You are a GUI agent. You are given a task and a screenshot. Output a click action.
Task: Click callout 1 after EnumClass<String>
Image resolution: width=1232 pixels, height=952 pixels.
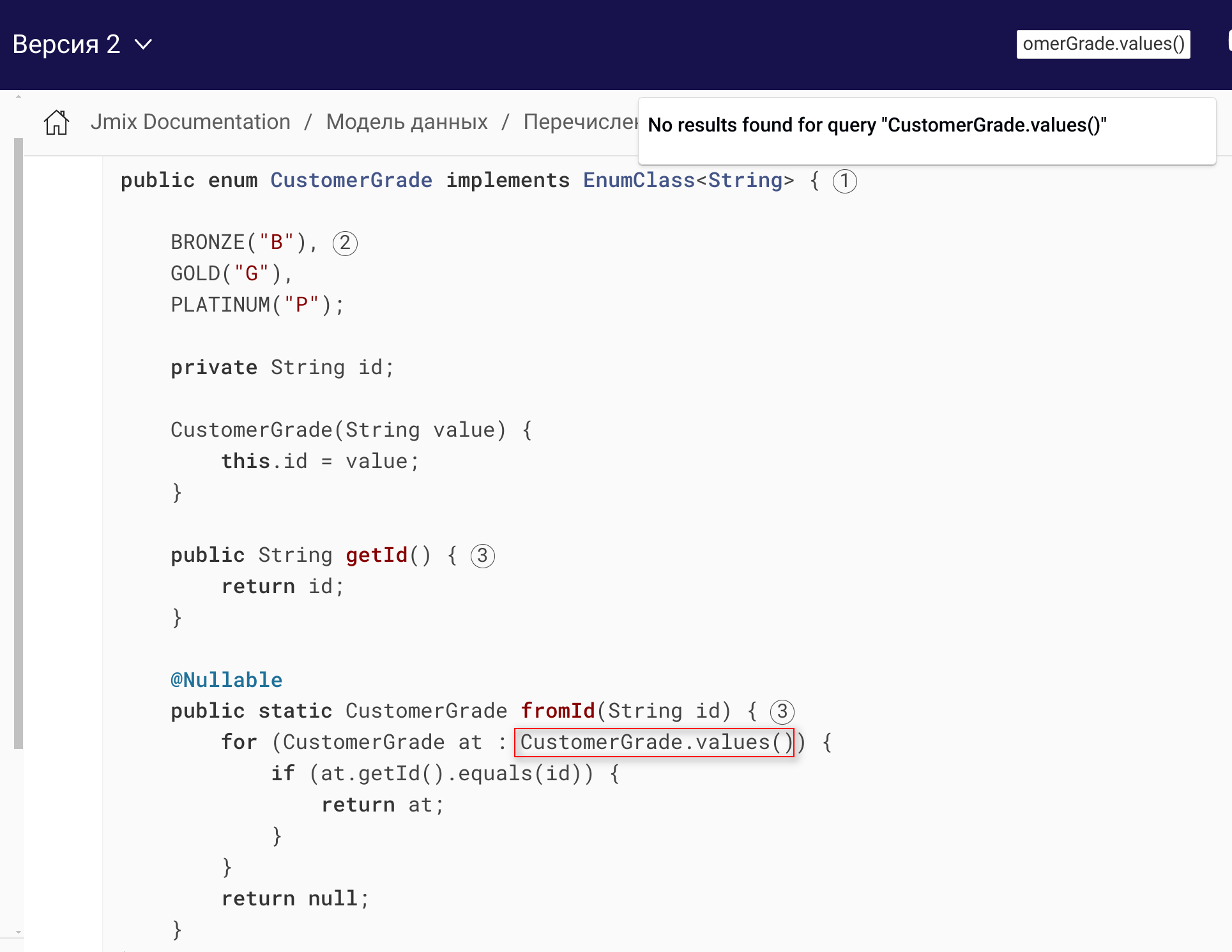(844, 181)
